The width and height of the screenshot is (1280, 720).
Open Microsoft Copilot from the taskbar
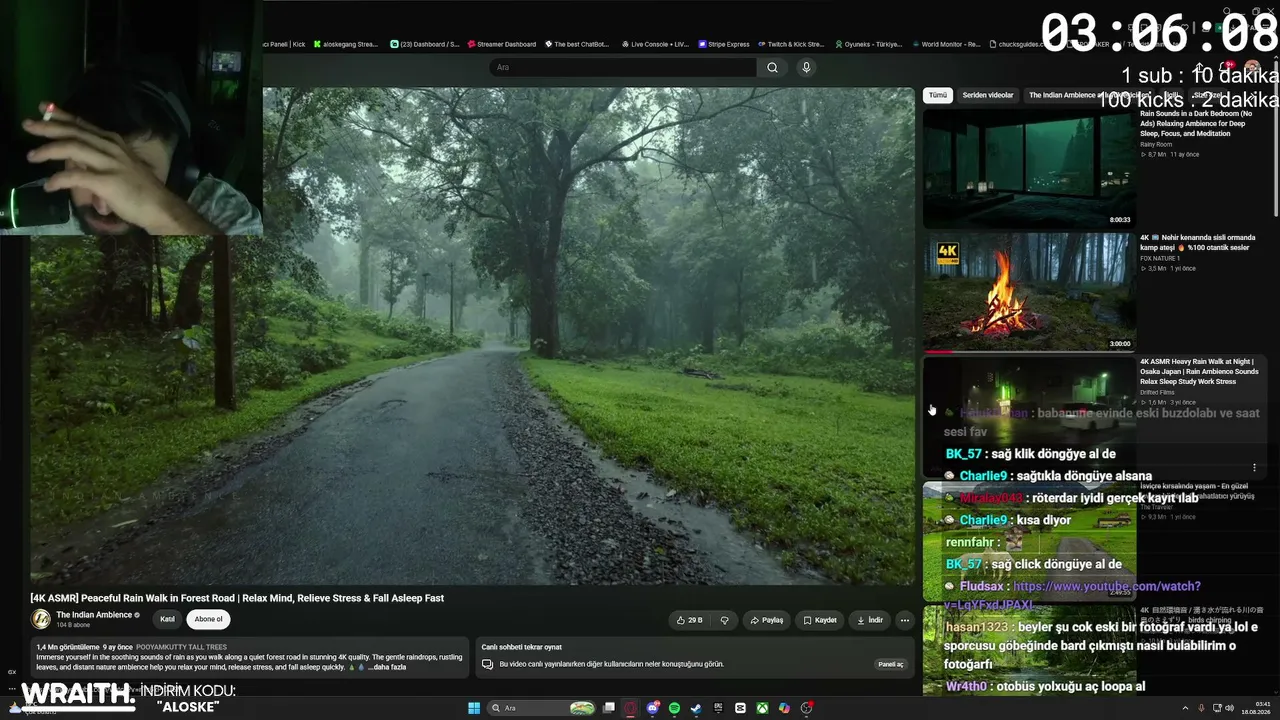(784, 708)
